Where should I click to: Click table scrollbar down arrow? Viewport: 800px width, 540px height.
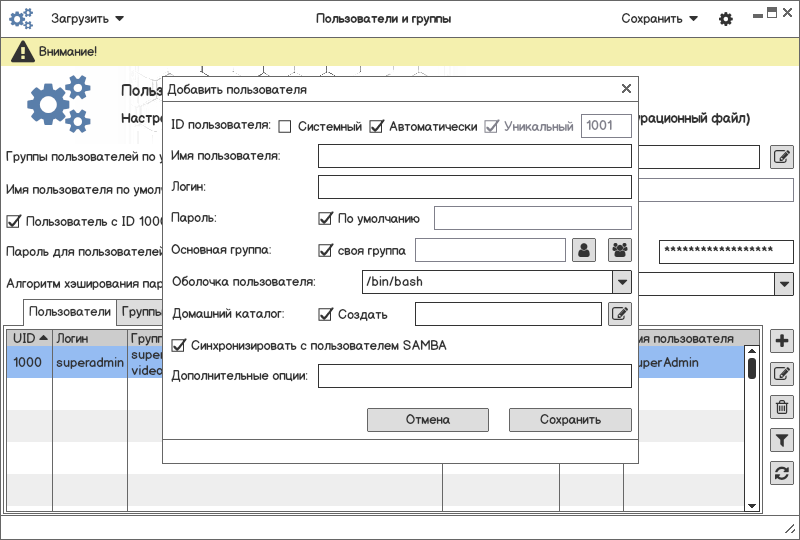(x=752, y=506)
